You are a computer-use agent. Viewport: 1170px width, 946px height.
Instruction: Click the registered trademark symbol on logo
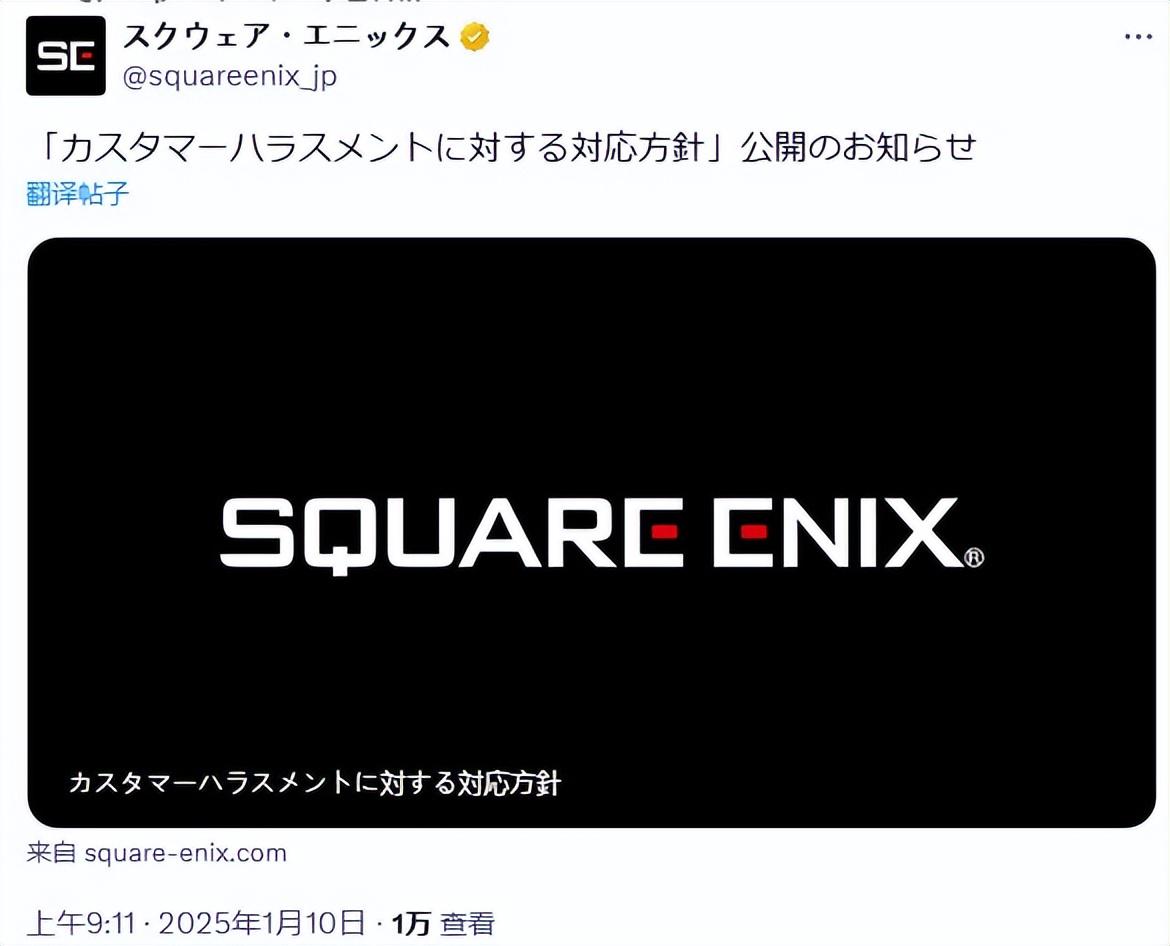pyautogui.click(x=974, y=557)
